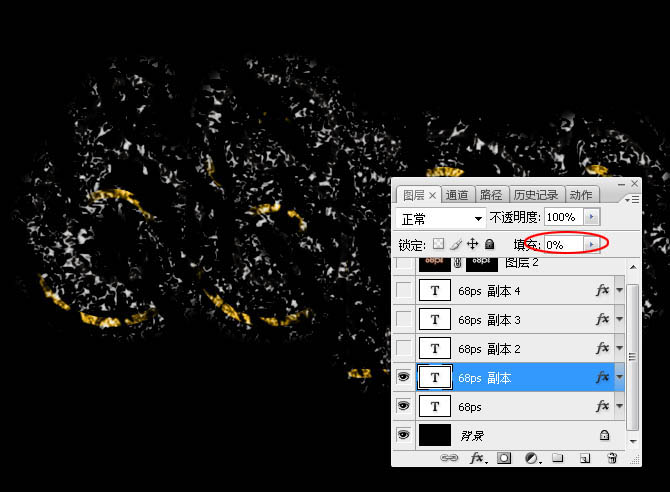Switch to the 路径 tab
670x492 pixels.
tap(491, 195)
